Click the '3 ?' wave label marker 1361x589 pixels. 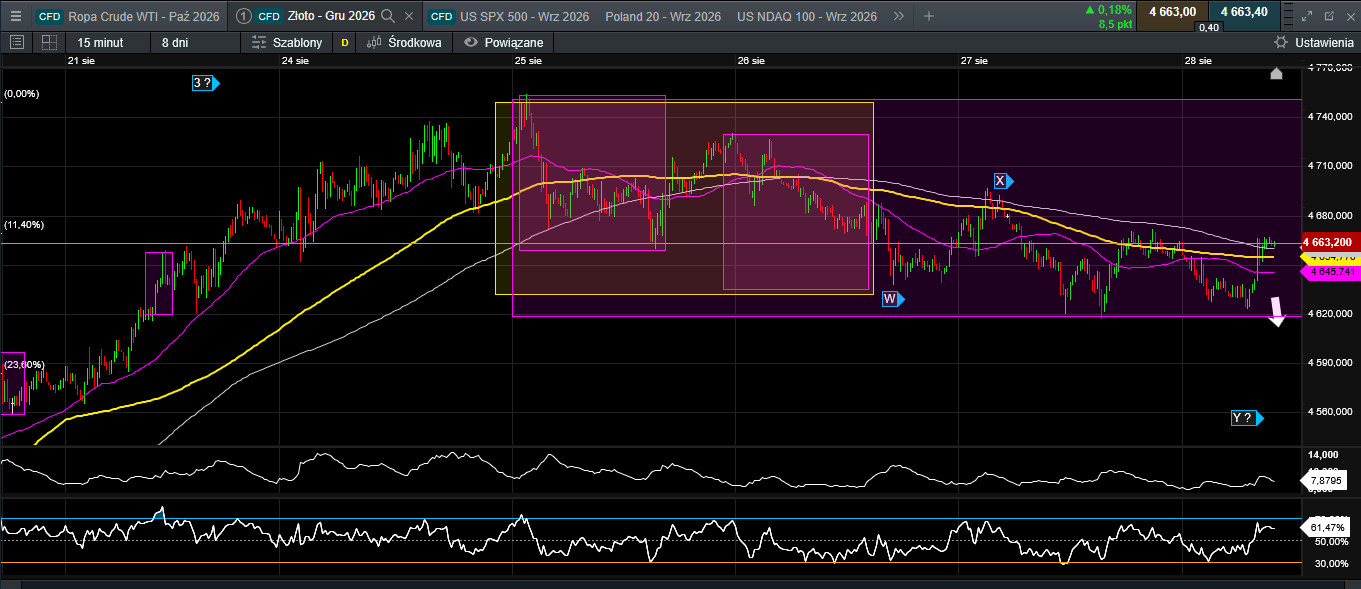coord(205,83)
